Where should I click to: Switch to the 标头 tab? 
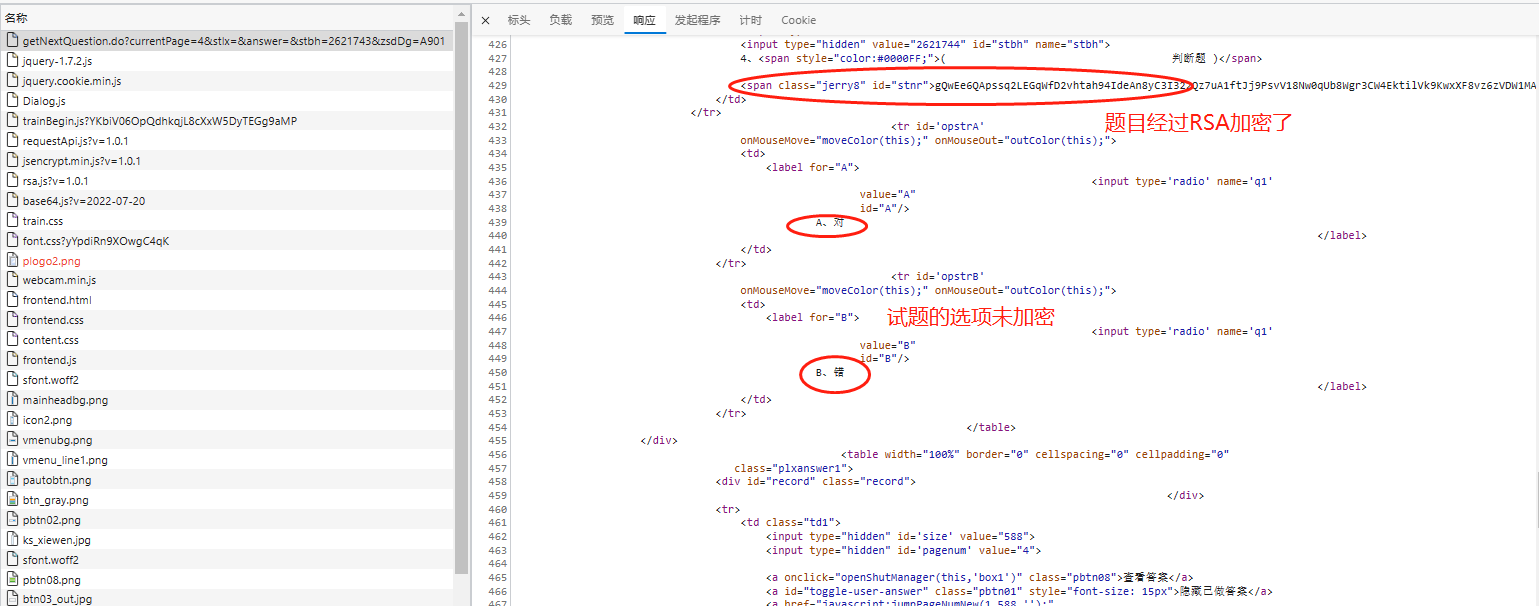[x=519, y=20]
